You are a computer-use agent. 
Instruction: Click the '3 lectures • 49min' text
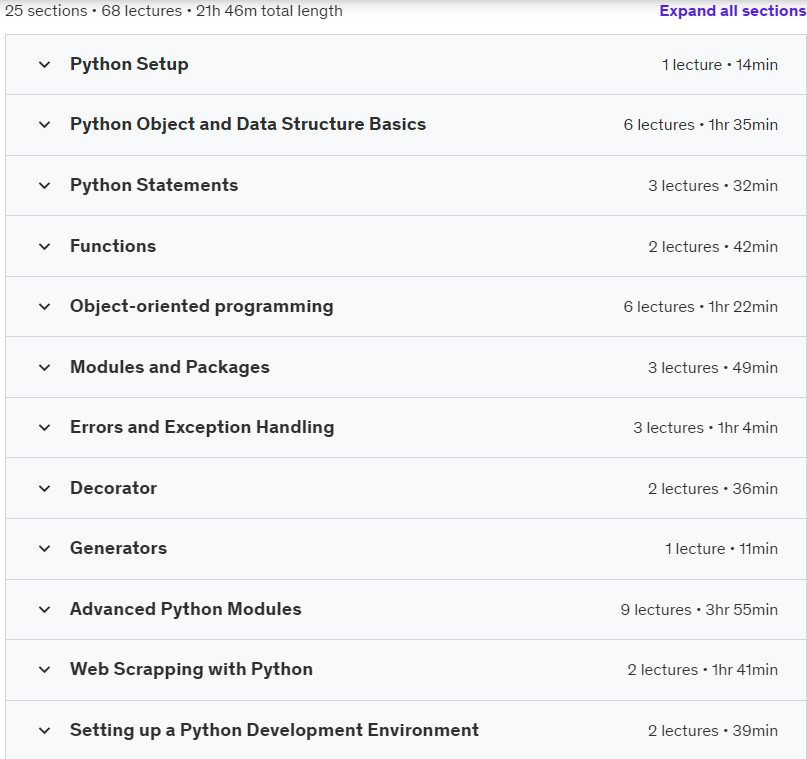tap(713, 368)
